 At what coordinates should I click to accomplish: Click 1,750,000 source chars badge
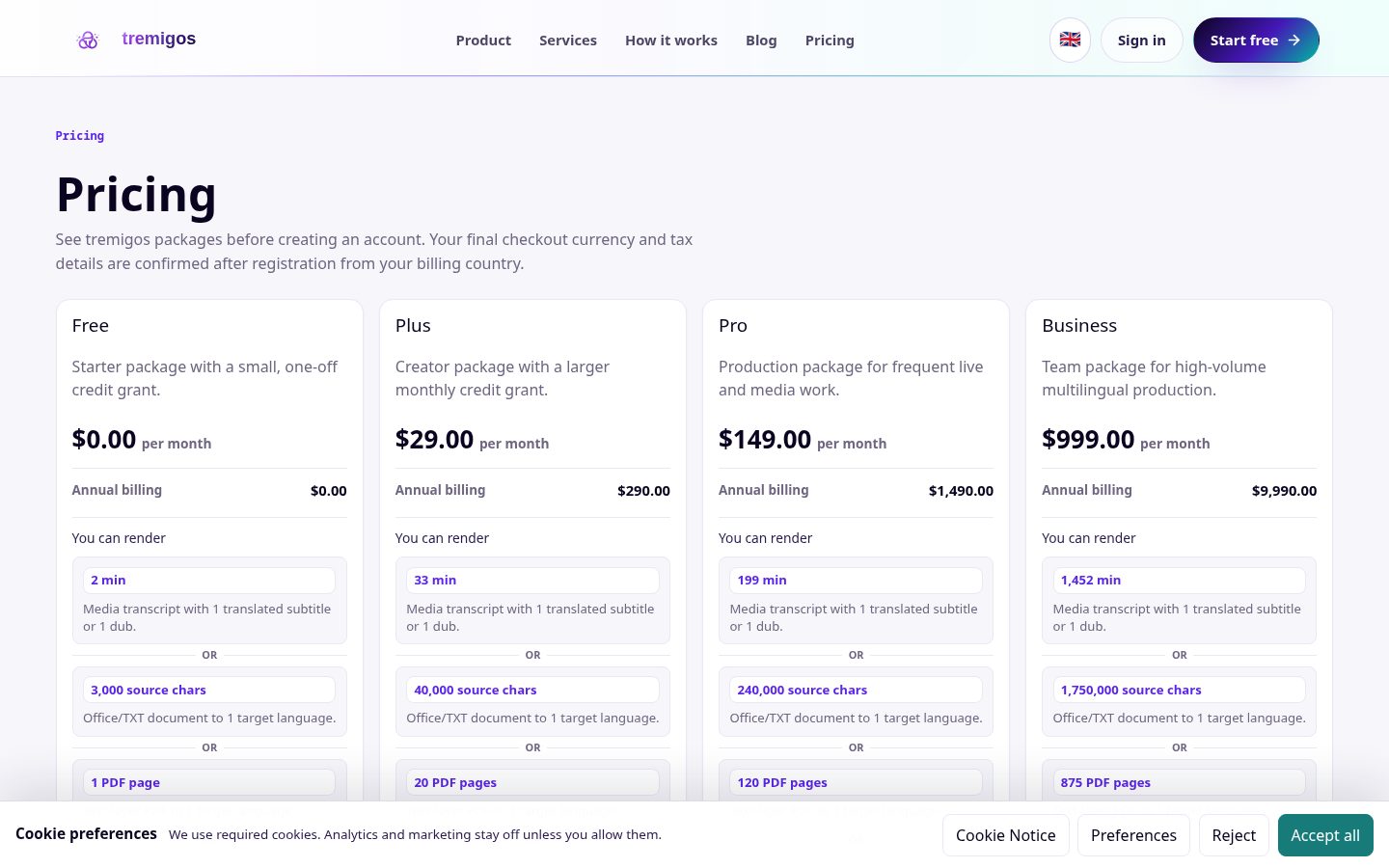[1179, 691]
